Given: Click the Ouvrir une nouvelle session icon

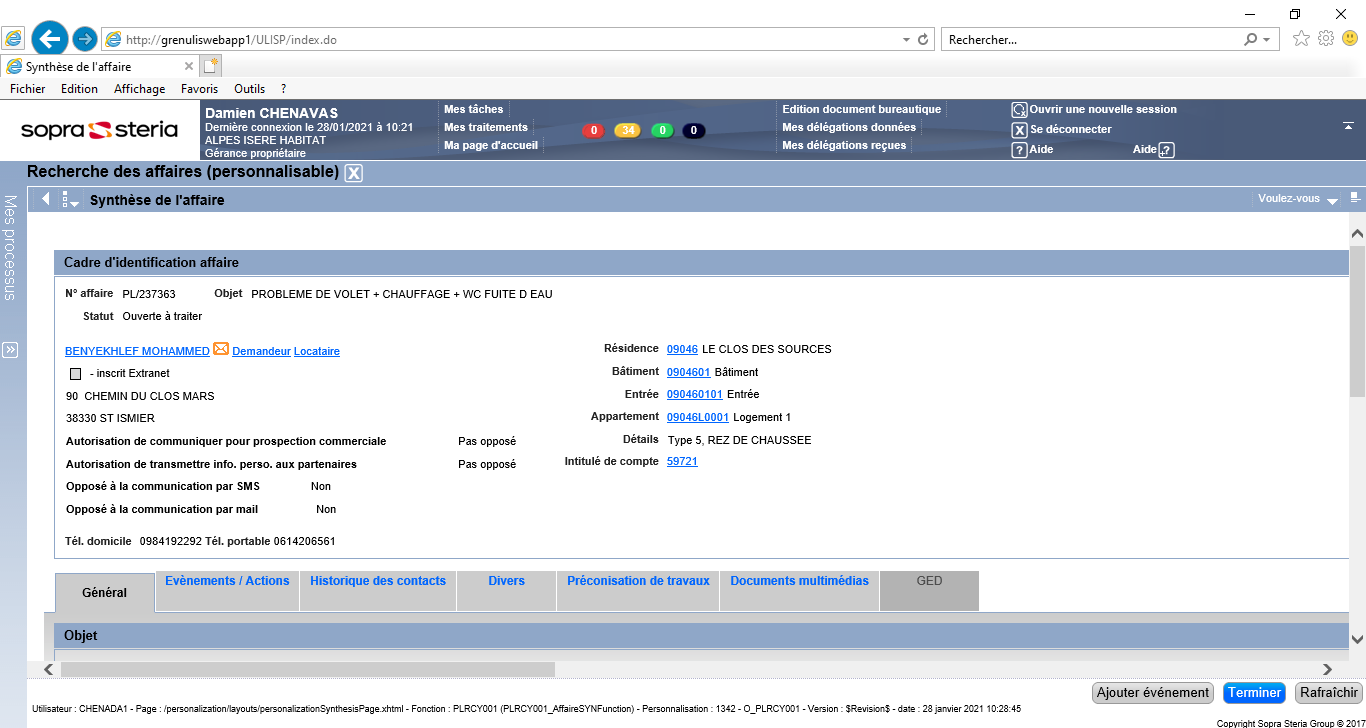Looking at the screenshot, I should [1019, 110].
